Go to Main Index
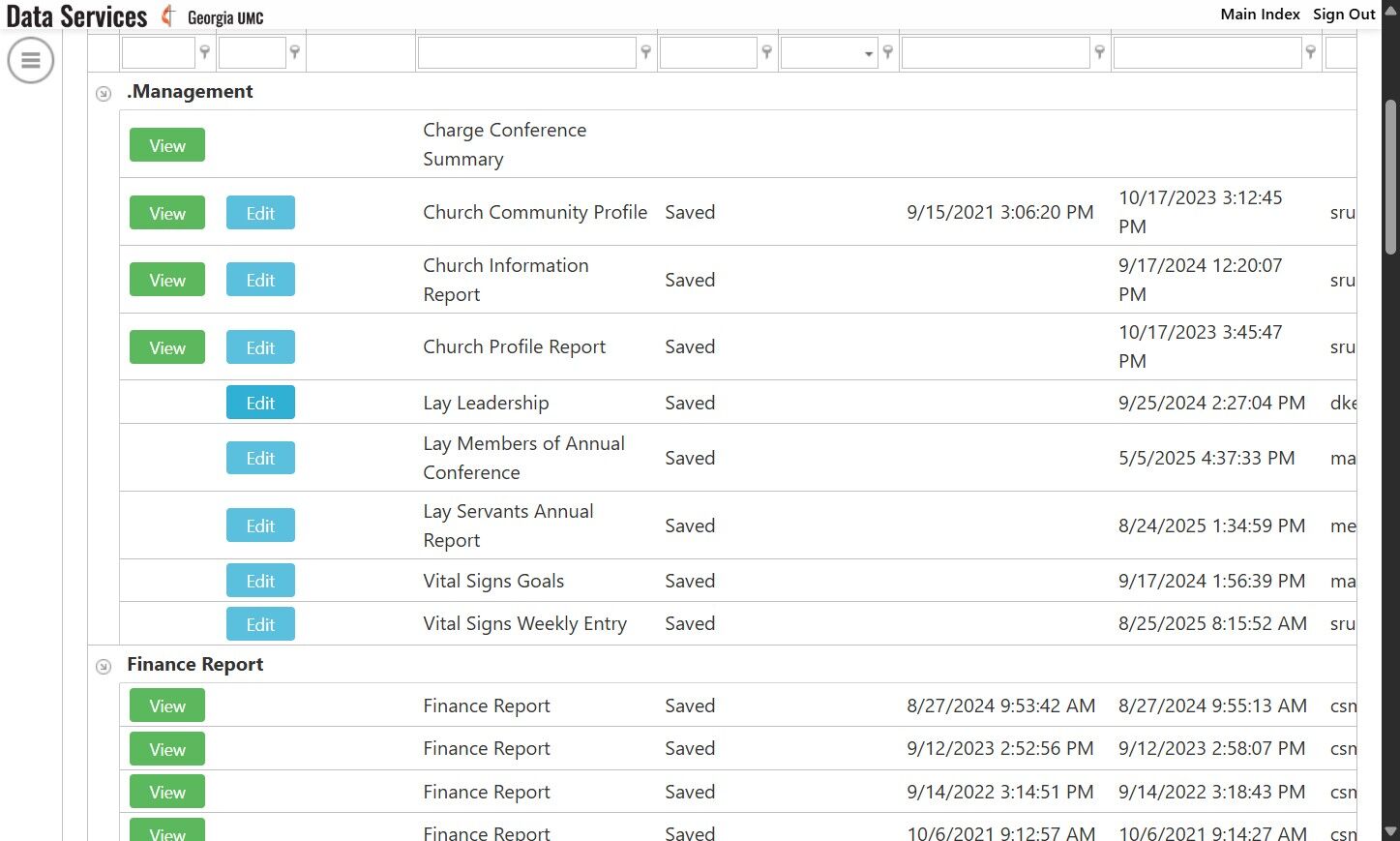This screenshot has height=841, width=1400. tap(1260, 15)
